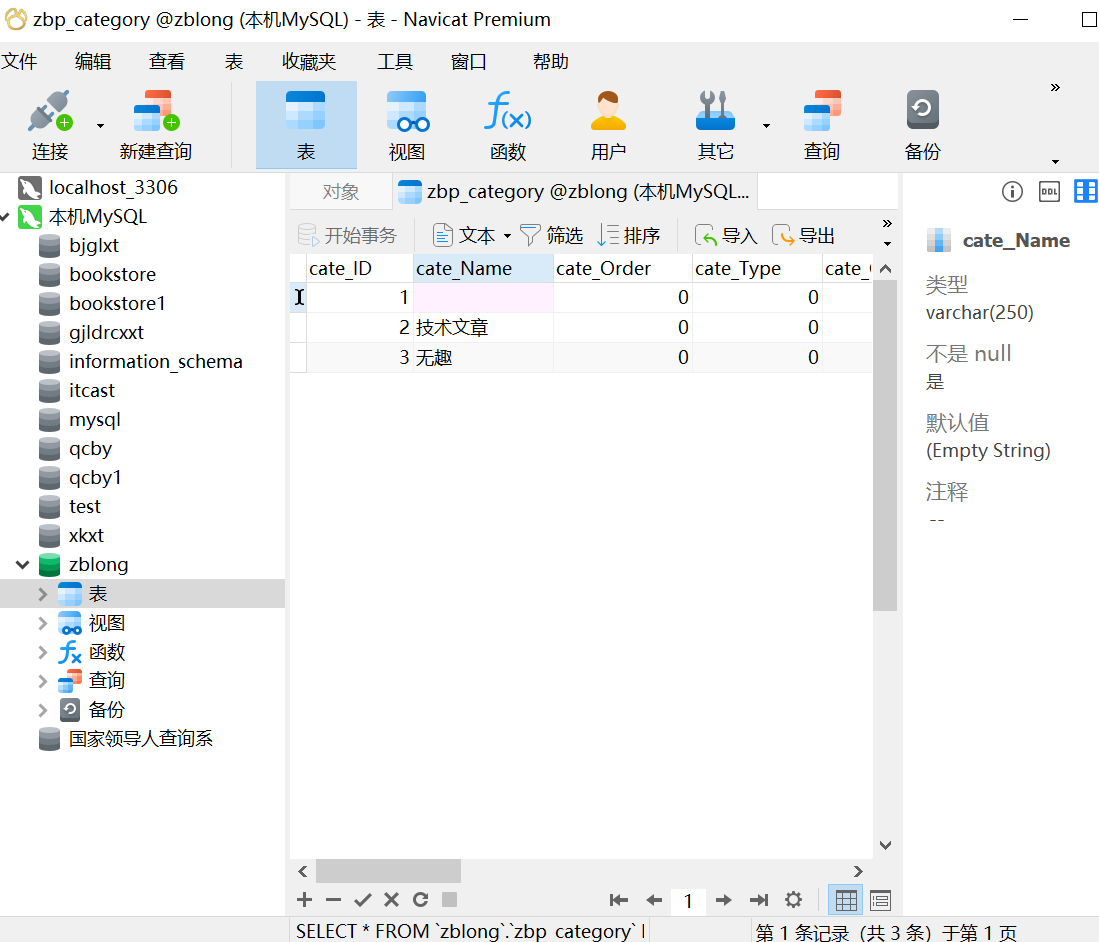Click the stop square icon

(449, 899)
